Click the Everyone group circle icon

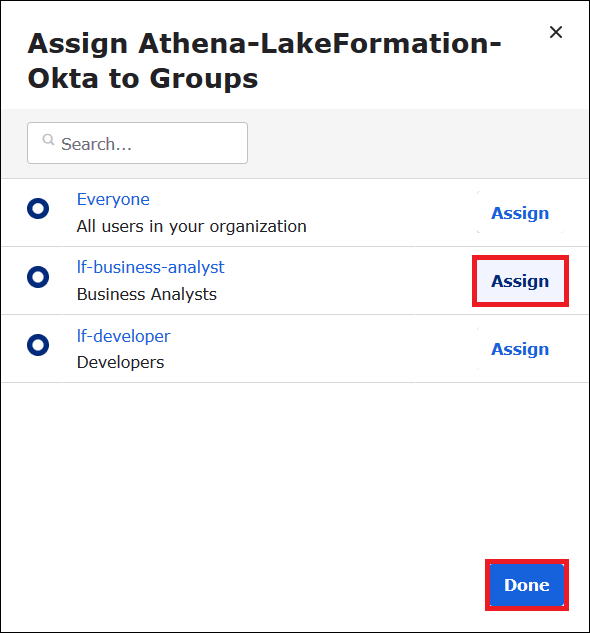pos(38,209)
